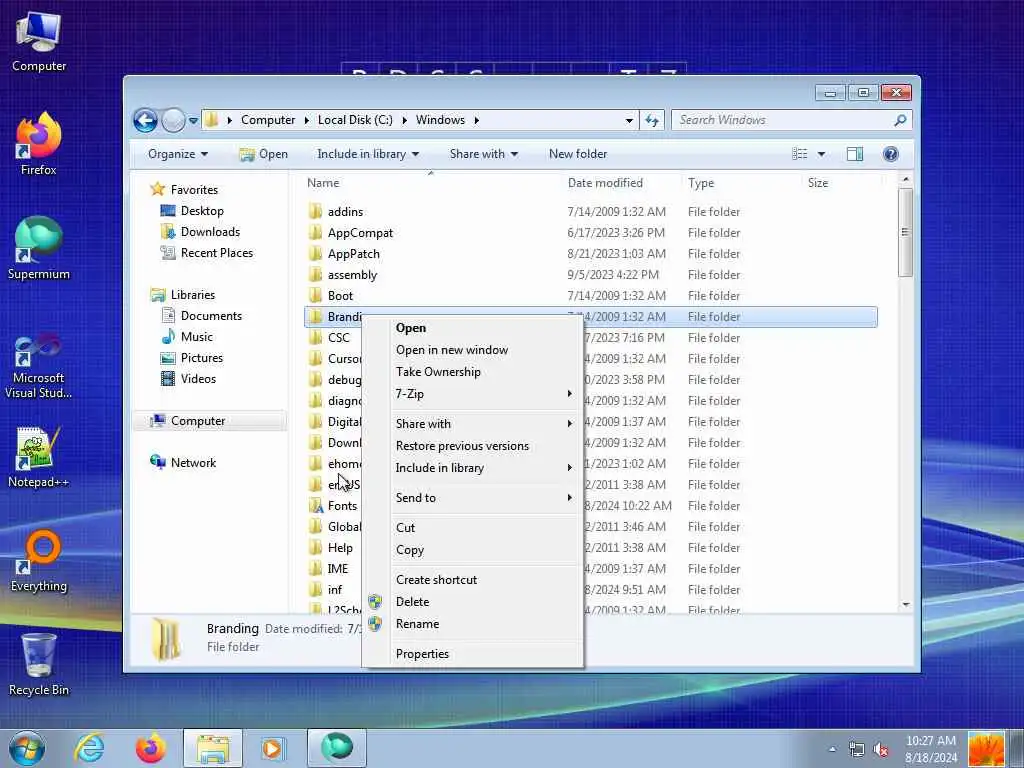Screen dimensions: 1024x768
Task: Switch to Supermium on the taskbar
Action: coord(337,748)
